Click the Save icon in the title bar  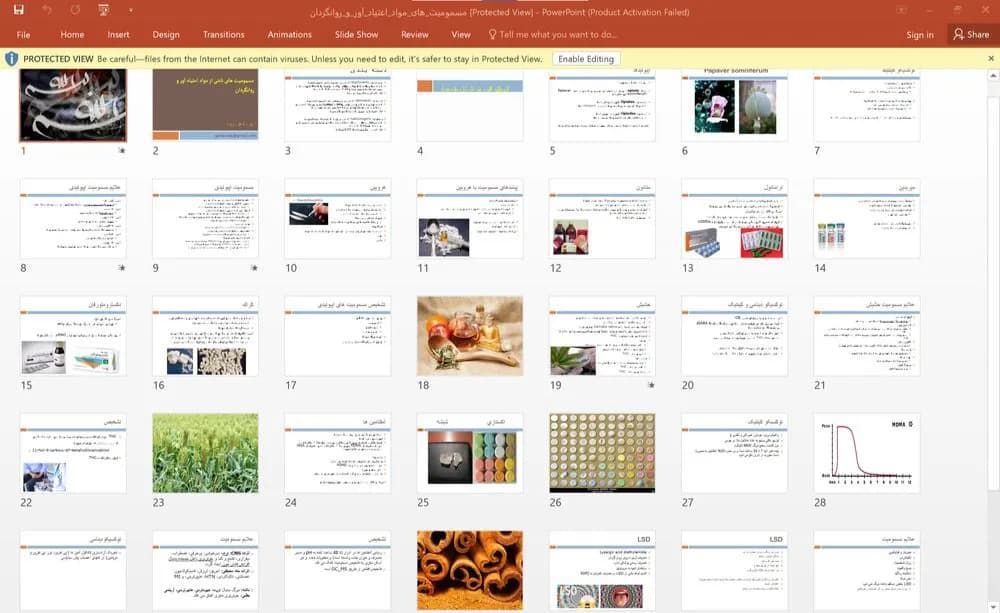point(18,10)
